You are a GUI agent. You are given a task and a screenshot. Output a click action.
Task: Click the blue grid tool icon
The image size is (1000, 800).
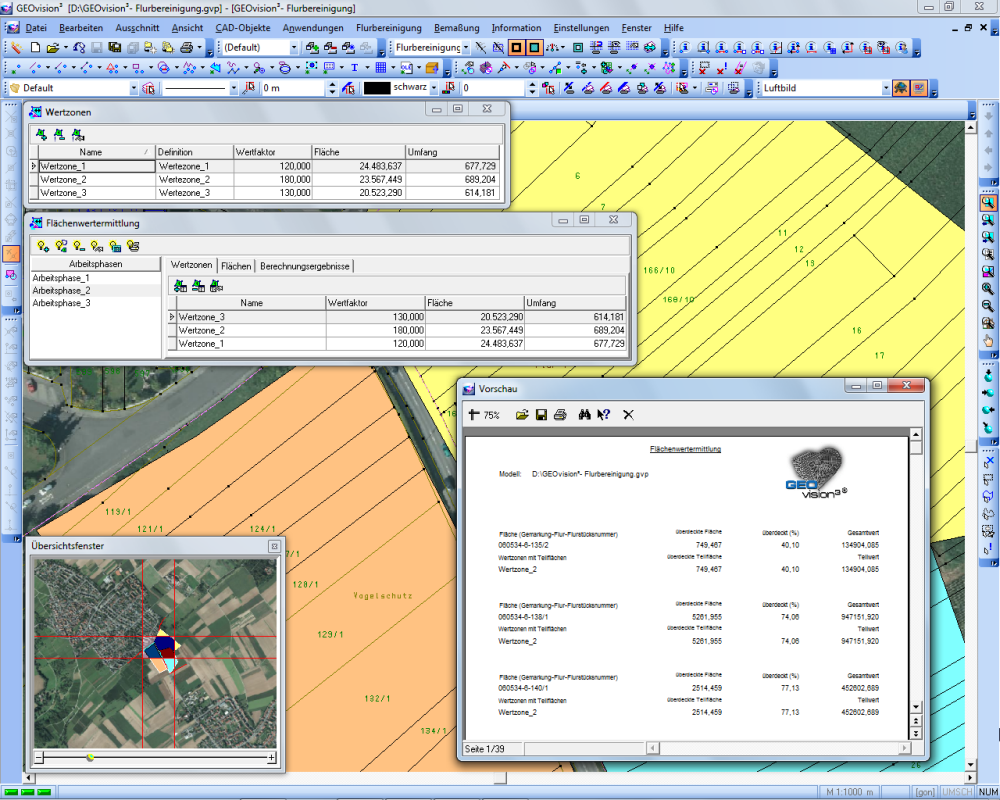381,67
